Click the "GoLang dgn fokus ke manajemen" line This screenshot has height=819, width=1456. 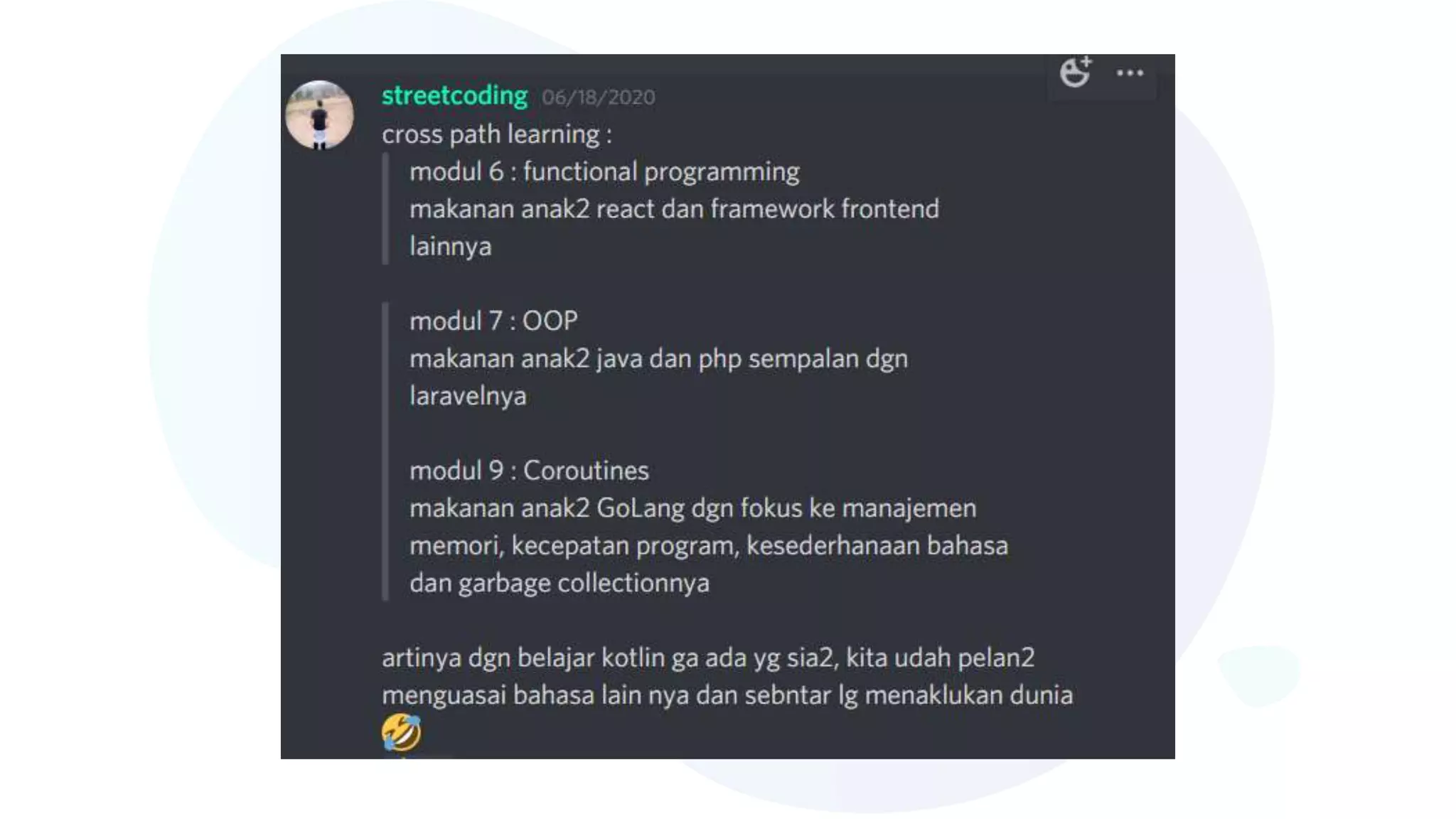tap(693, 508)
